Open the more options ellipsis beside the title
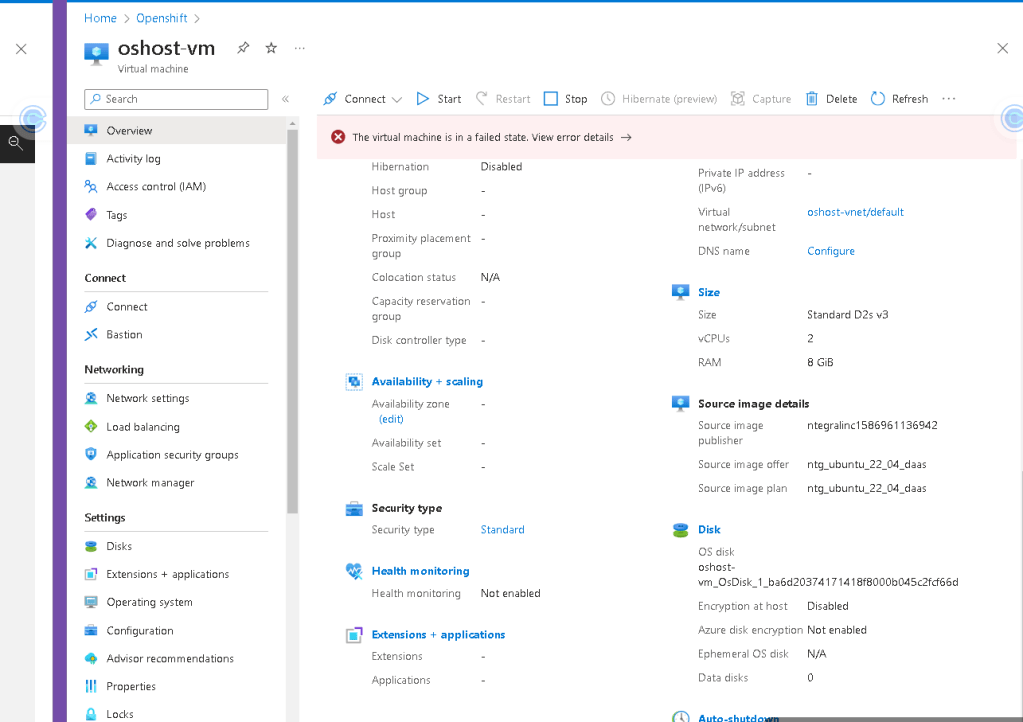 click(299, 48)
